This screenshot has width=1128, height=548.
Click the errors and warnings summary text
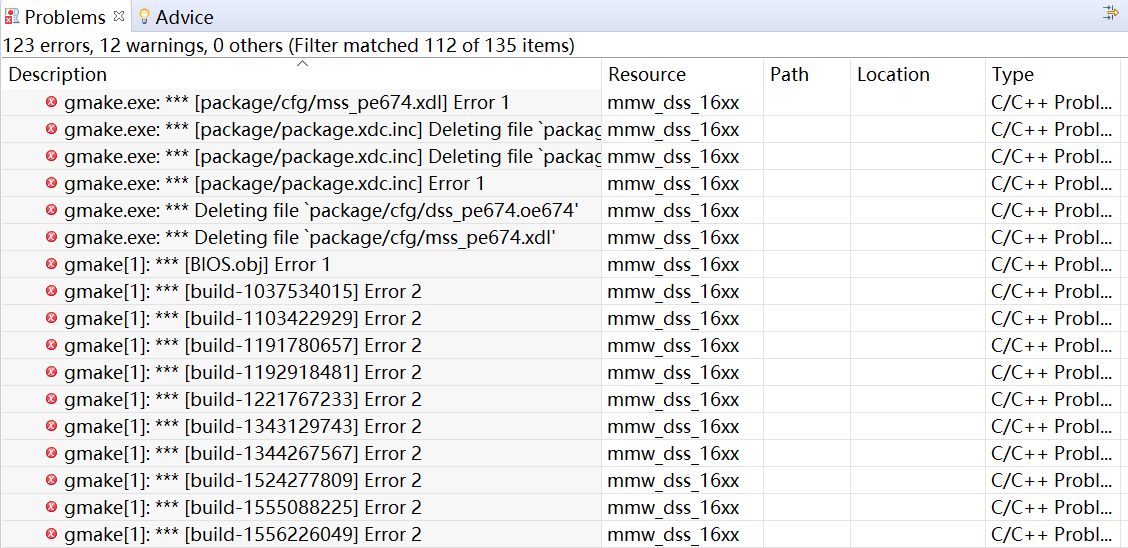pyautogui.click(x=289, y=46)
